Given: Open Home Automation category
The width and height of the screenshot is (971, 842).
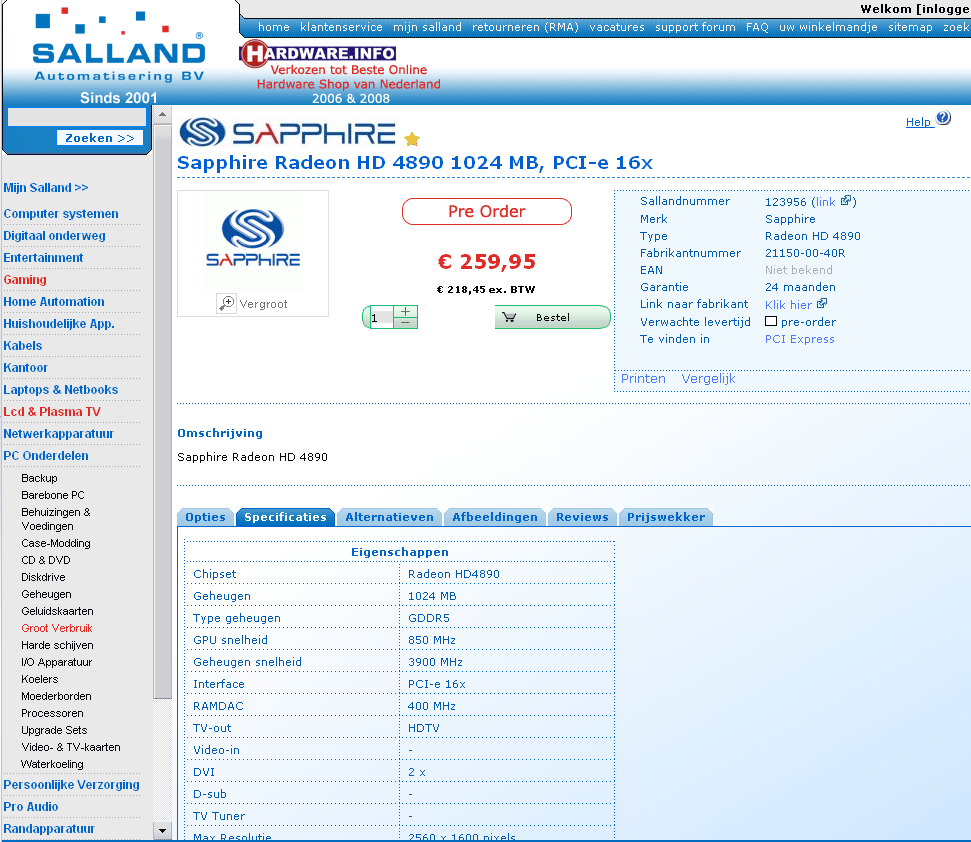Looking at the screenshot, I should coord(54,302).
